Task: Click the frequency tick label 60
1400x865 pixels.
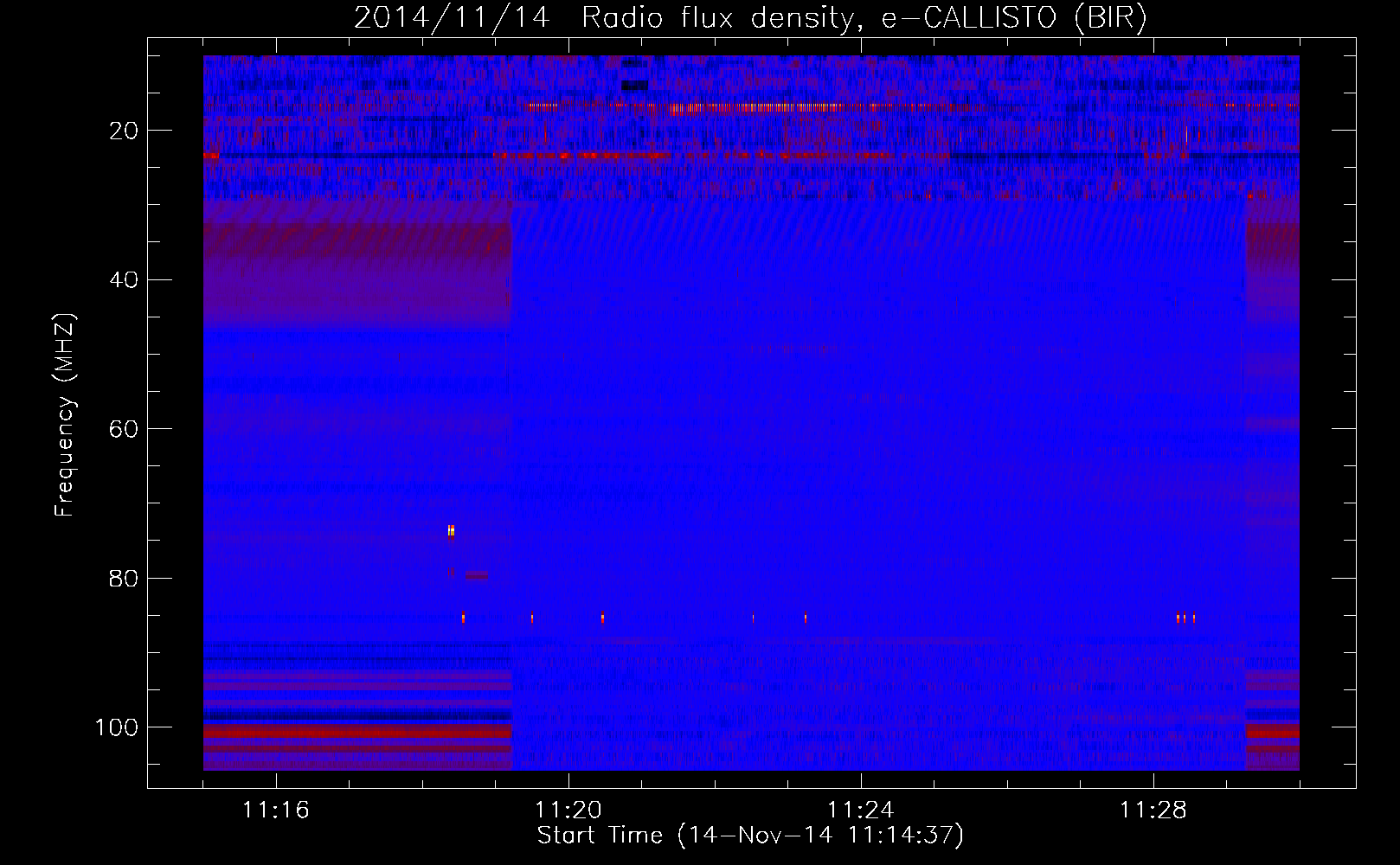Action: 124,429
